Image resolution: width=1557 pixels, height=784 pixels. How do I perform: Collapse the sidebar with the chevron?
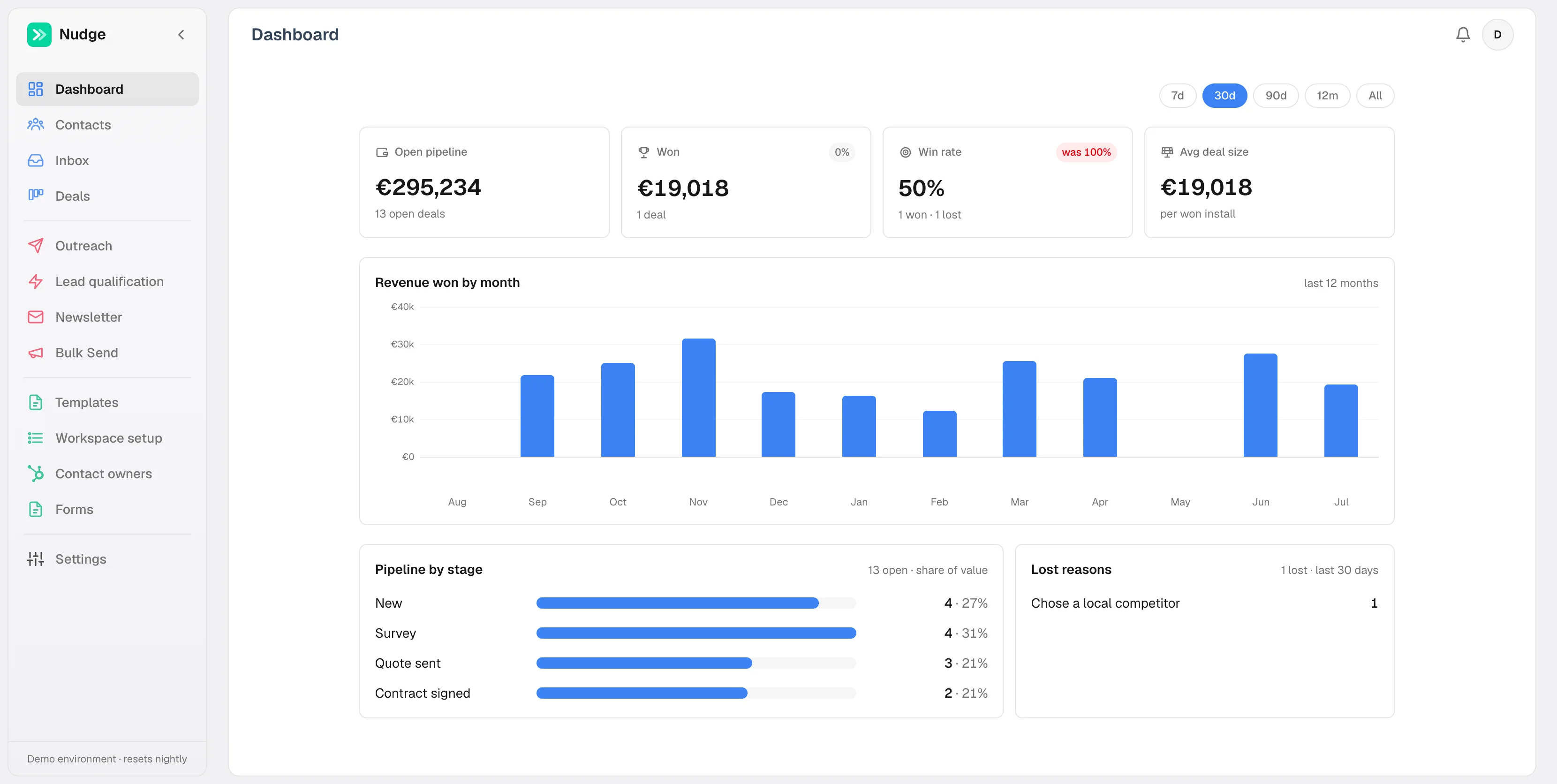pyautogui.click(x=181, y=34)
